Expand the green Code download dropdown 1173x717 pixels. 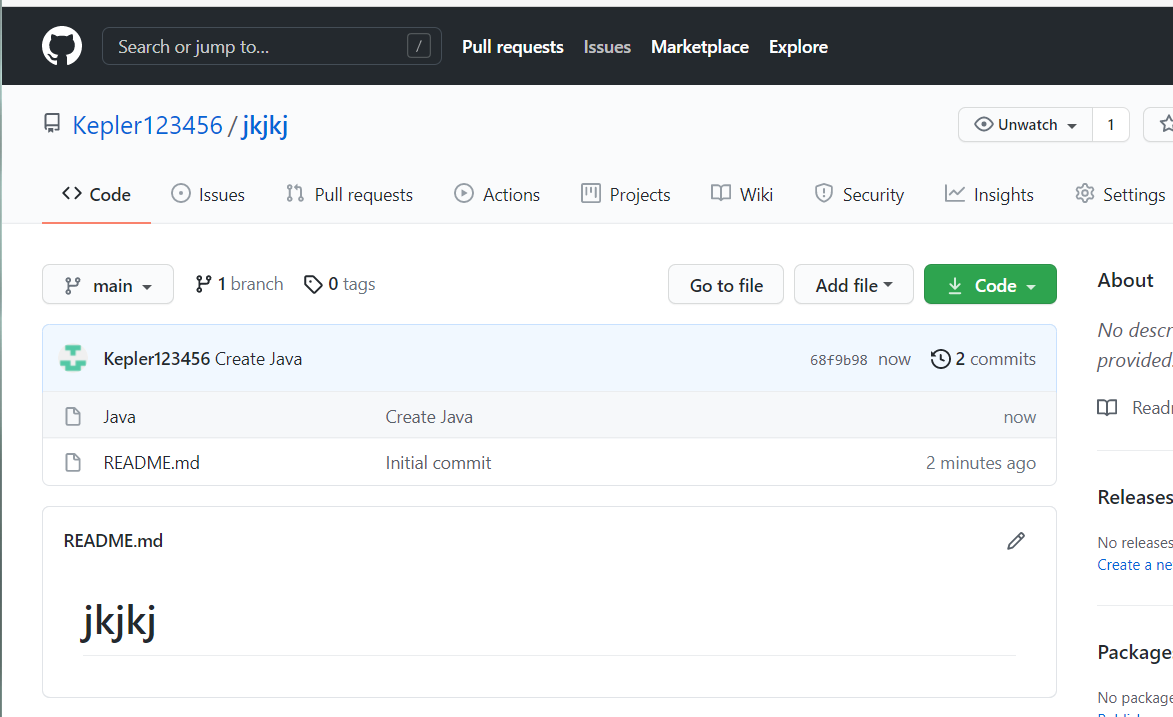point(990,284)
